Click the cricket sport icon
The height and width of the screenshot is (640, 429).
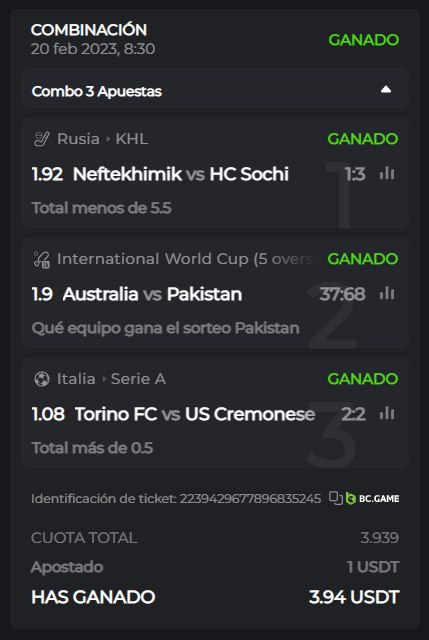(x=41, y=259)
